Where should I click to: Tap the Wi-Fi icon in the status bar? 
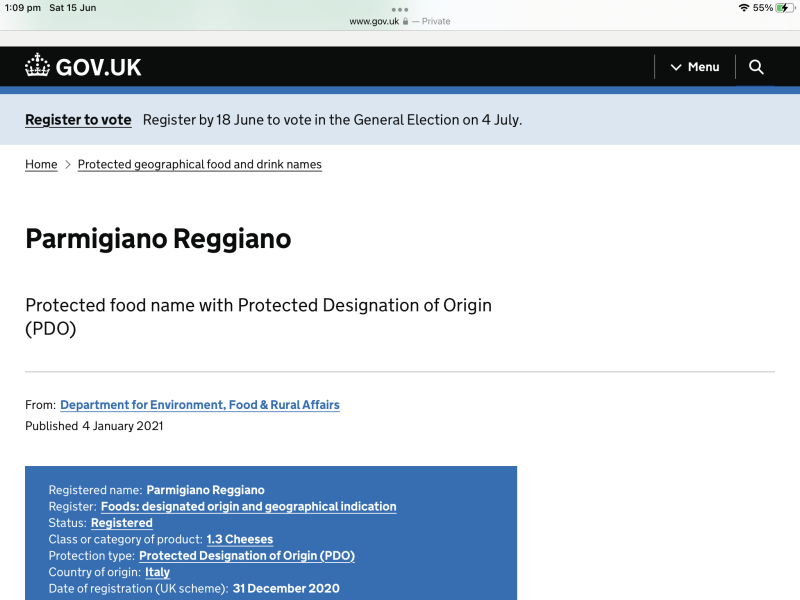click(745, 7)
